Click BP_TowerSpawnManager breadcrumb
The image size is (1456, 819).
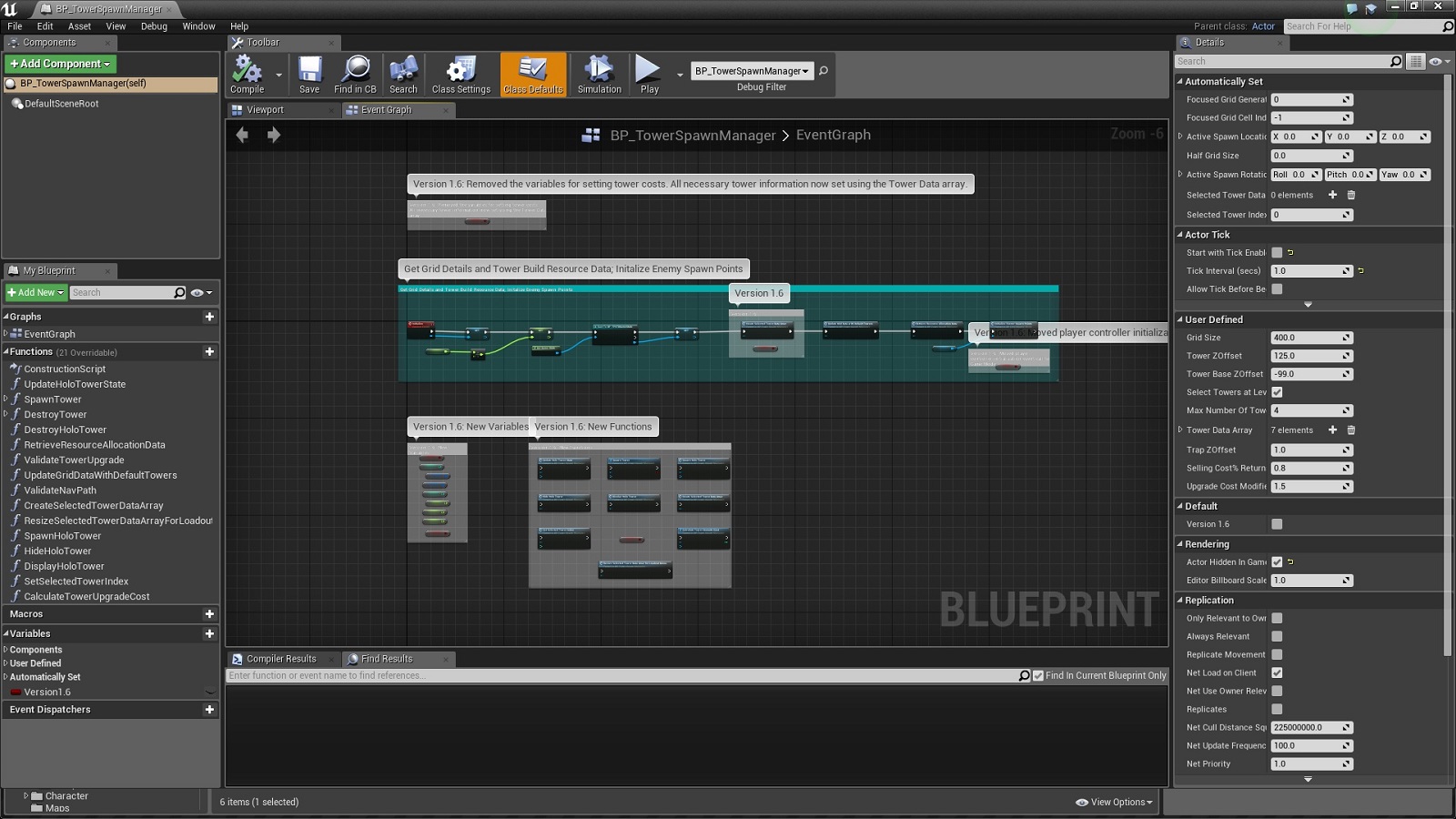click(693, 136)
